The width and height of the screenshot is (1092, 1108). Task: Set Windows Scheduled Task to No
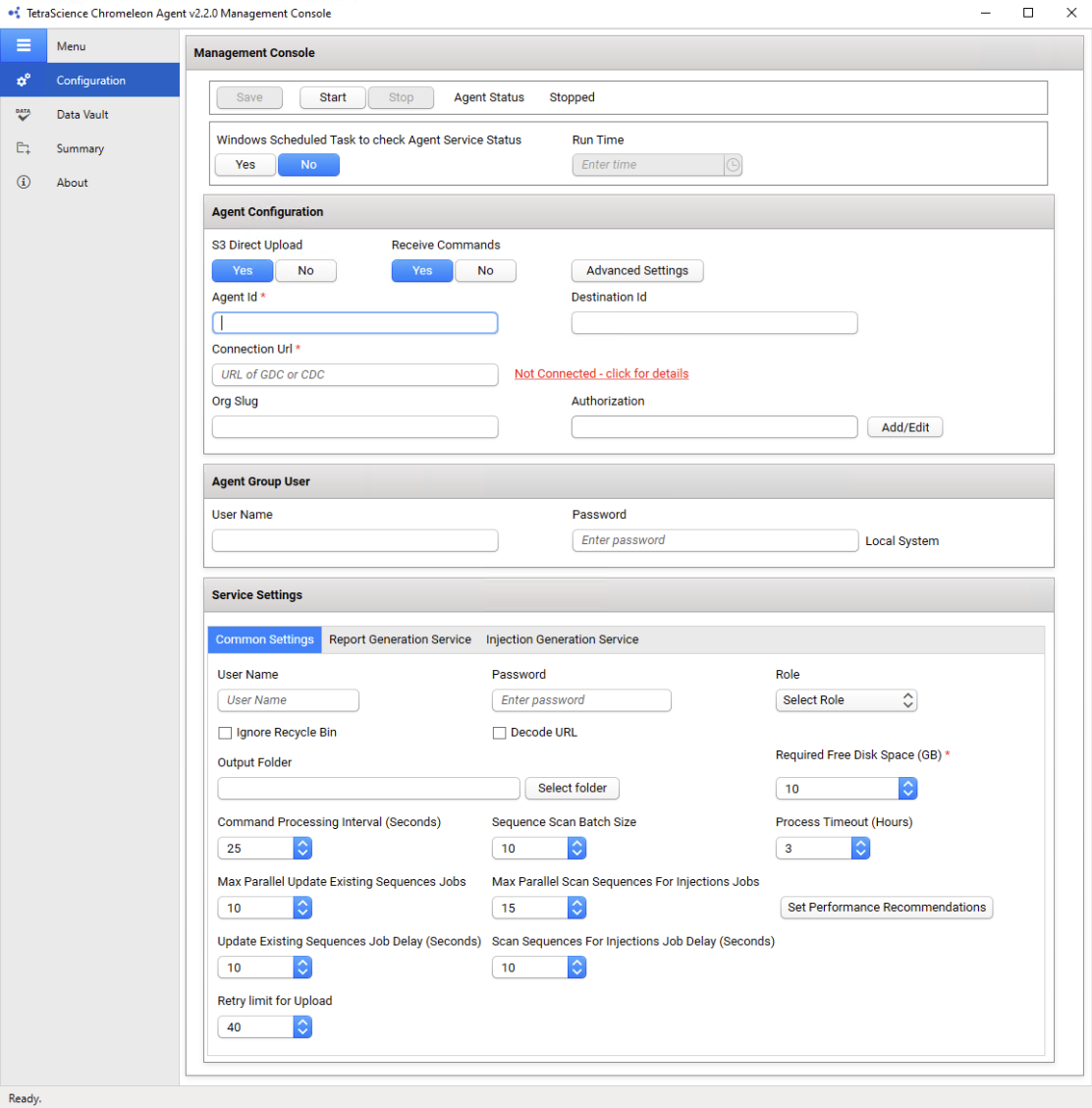(308, 165)
